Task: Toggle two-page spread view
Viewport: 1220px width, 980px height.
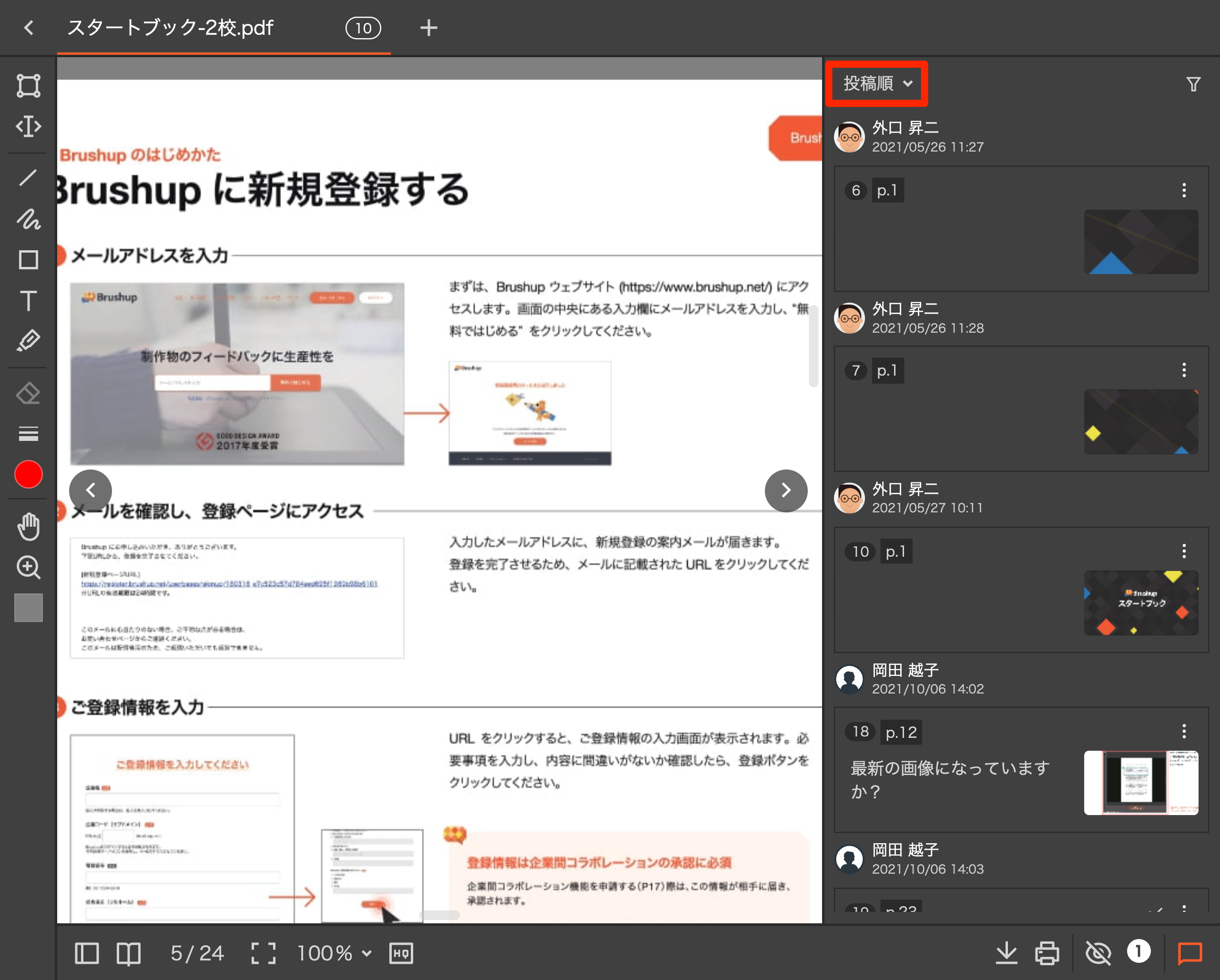Action: (x=129, y=953)
